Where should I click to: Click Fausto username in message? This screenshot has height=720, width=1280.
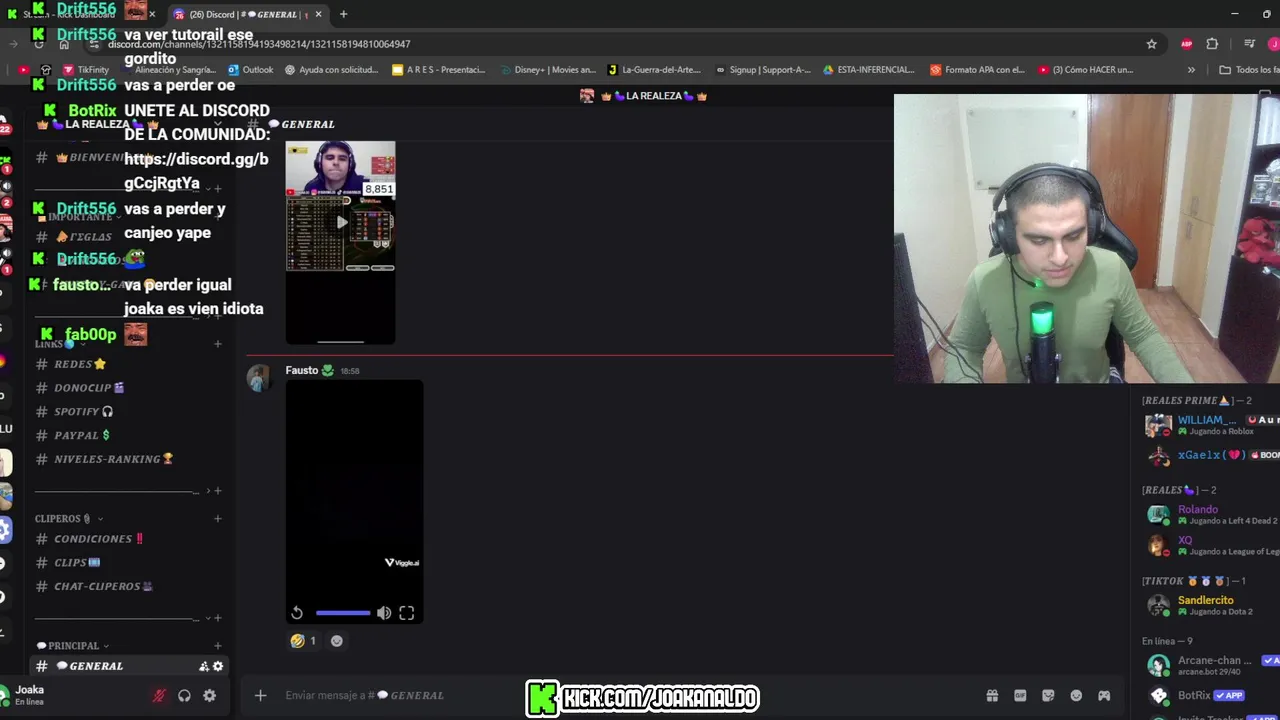tap(301, 370)
